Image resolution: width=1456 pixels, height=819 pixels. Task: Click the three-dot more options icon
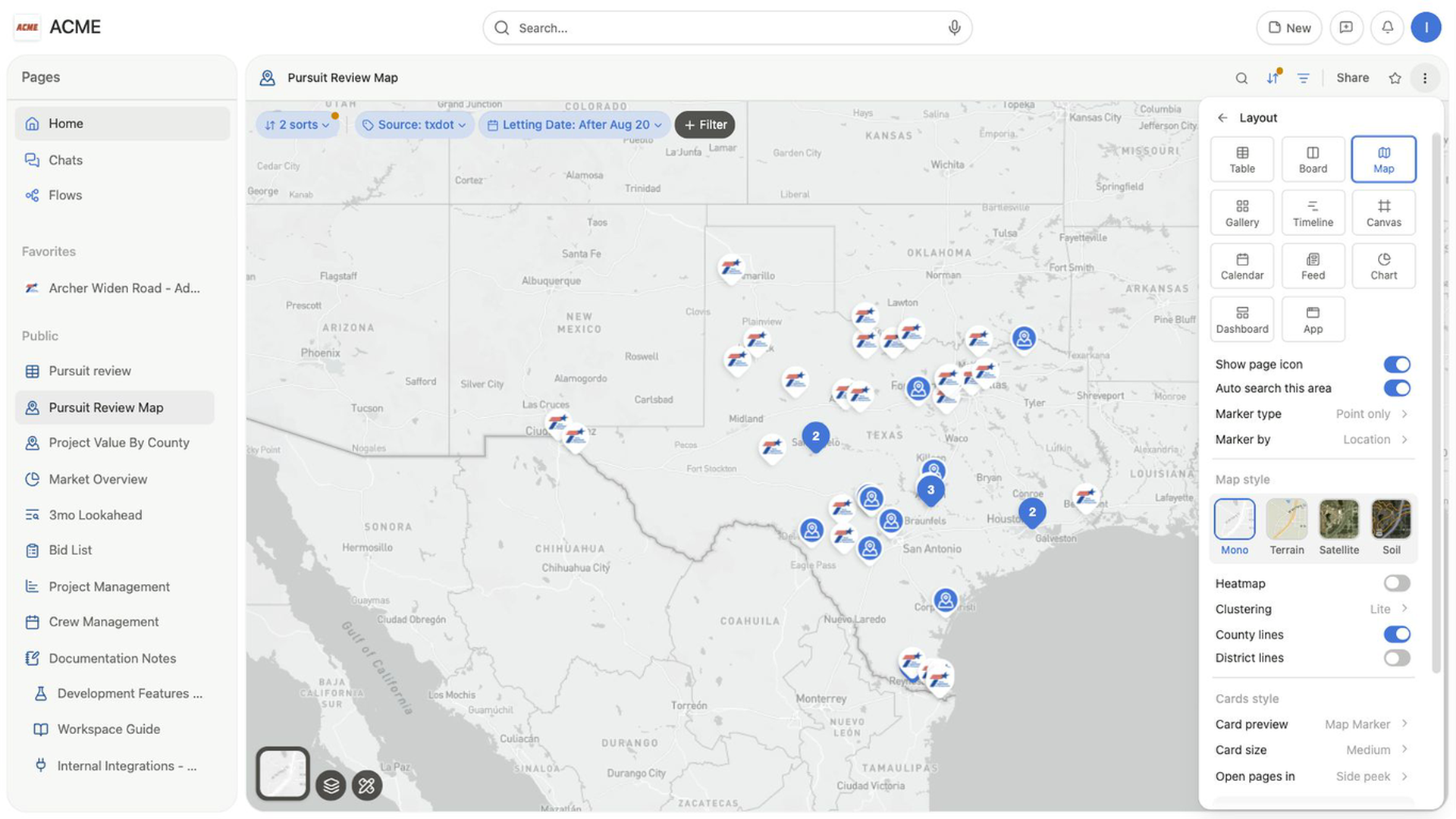(1425, 78)
